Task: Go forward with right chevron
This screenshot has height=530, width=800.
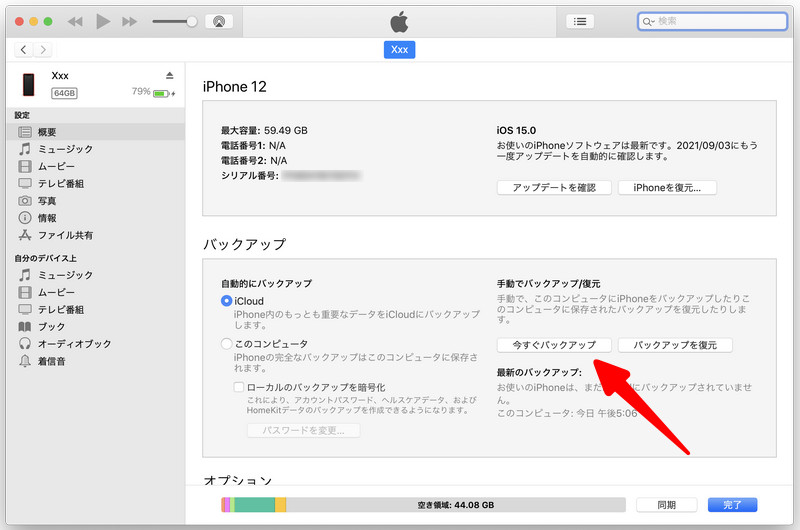Action: (43, 49)
